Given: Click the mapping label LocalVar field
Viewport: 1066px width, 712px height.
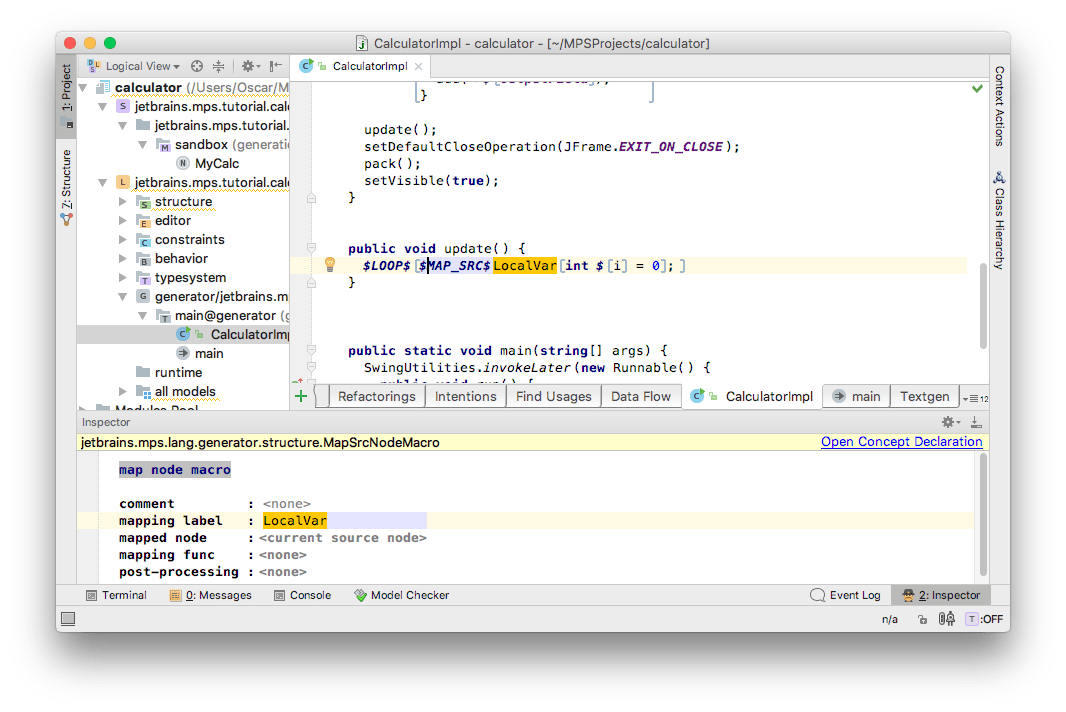Looking at the screenshot, I should pos(295,521).
